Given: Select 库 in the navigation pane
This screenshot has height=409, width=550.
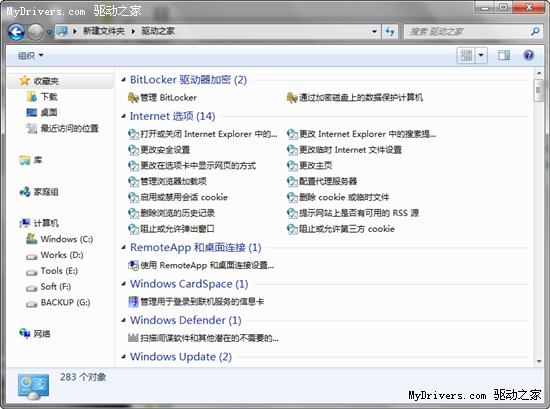Looking at the screenshot, I should coord(31,160).
